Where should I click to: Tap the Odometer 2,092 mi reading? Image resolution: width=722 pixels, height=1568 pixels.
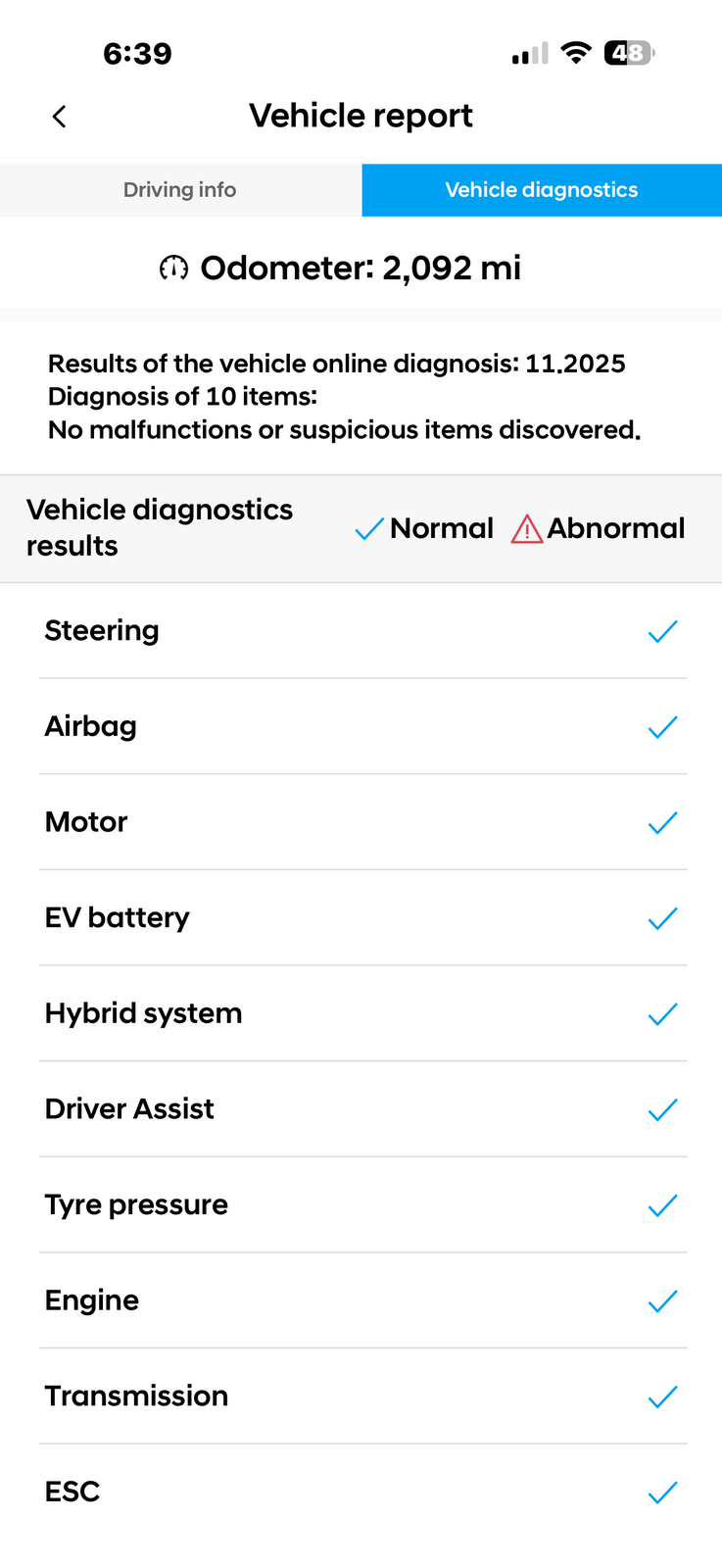(361, 268)
